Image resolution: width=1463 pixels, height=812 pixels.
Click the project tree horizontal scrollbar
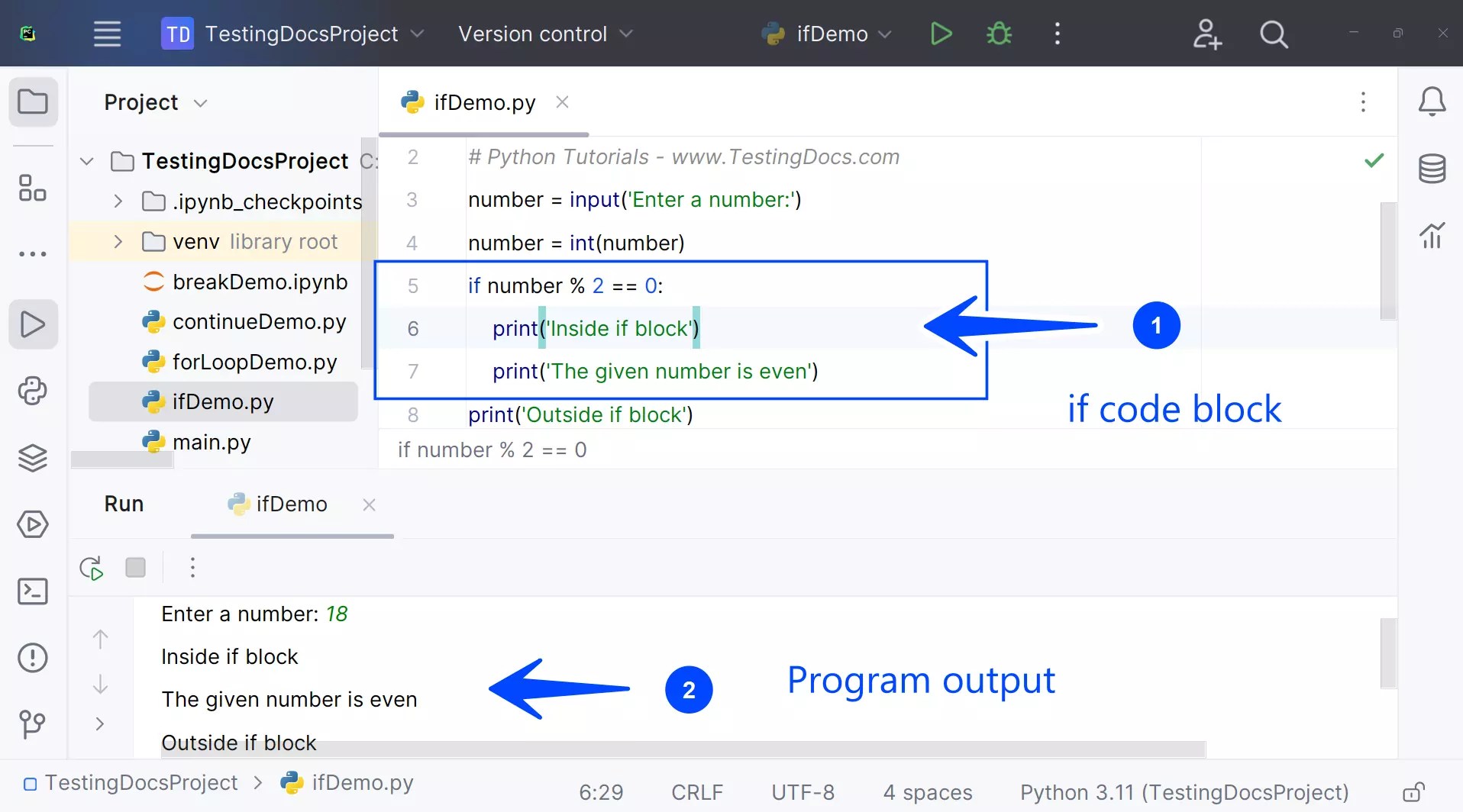pyautogui.click(x=122, y=459)
